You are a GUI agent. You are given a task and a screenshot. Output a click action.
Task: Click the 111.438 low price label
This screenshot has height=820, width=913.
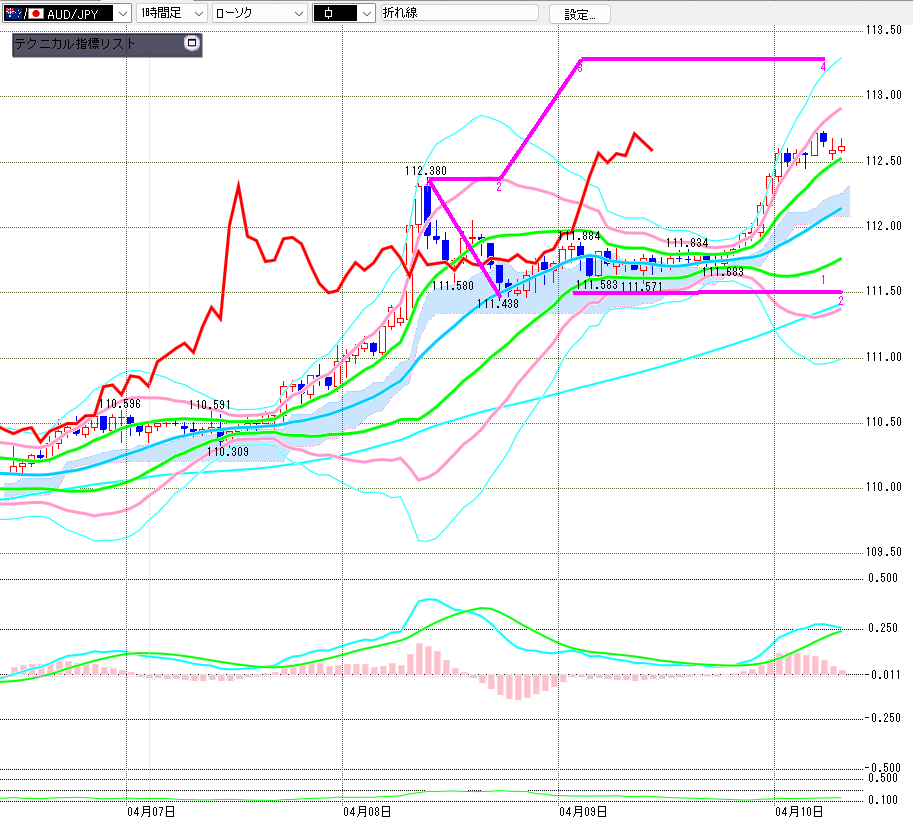tap(497, 303)
